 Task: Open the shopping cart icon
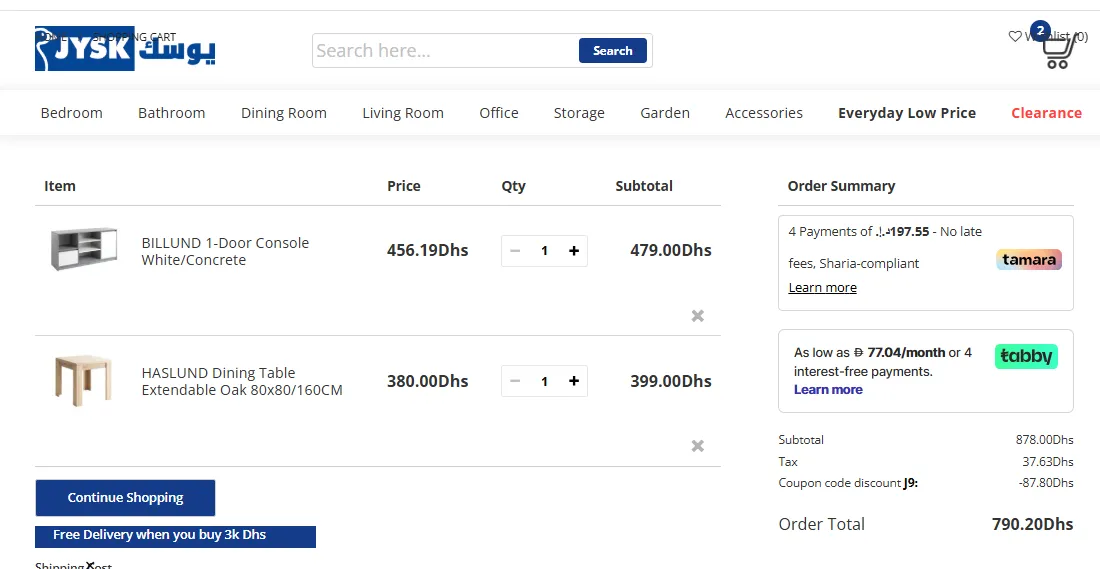click(1057, 52)
